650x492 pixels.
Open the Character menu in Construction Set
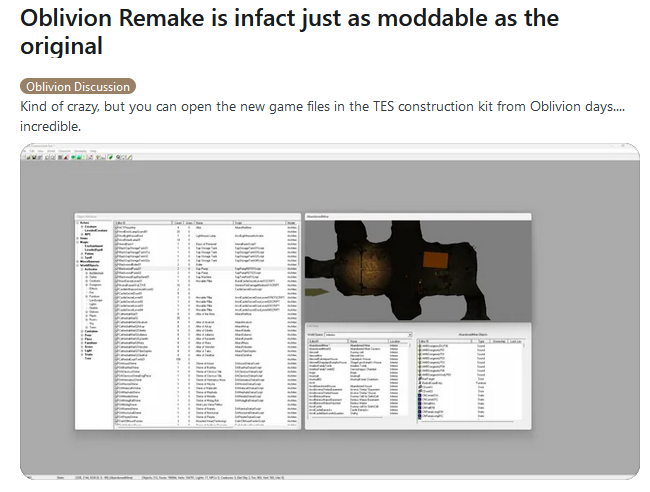(64, 151)
